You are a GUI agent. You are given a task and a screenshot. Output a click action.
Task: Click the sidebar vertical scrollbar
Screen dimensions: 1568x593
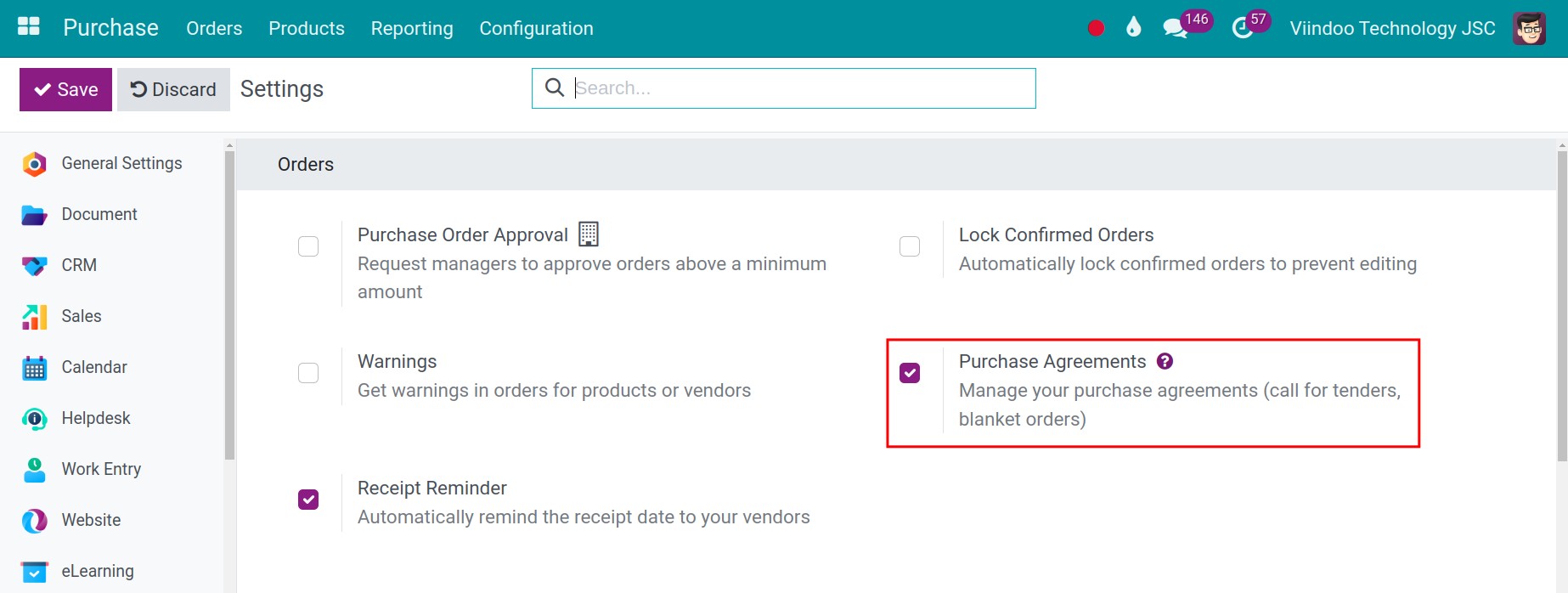pyautogui.click(x=229, y=306)
